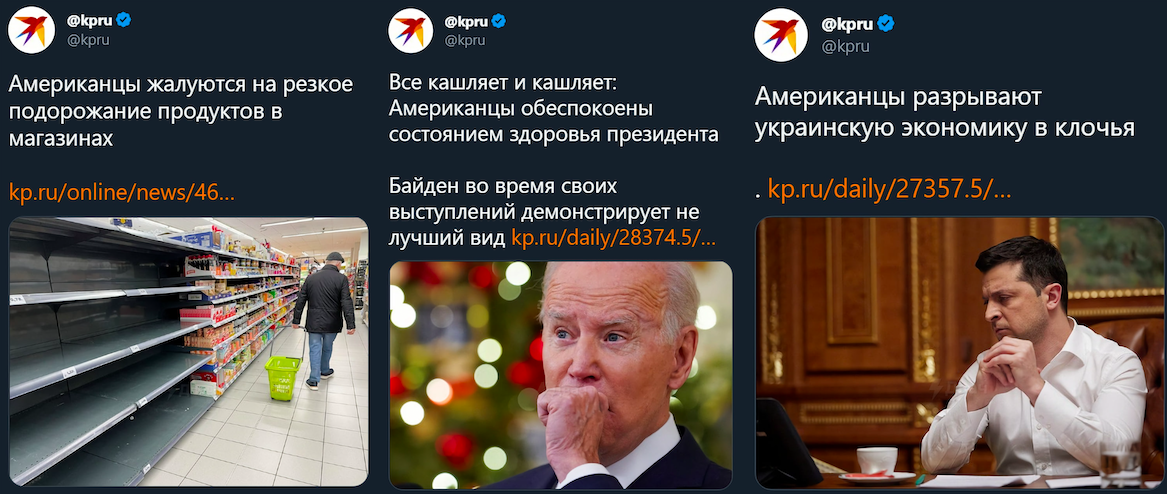This screenshot has height=494, width=1167.
Task: Open the kp.ru/online/news/46... link
Action: [x=122, y=193]
